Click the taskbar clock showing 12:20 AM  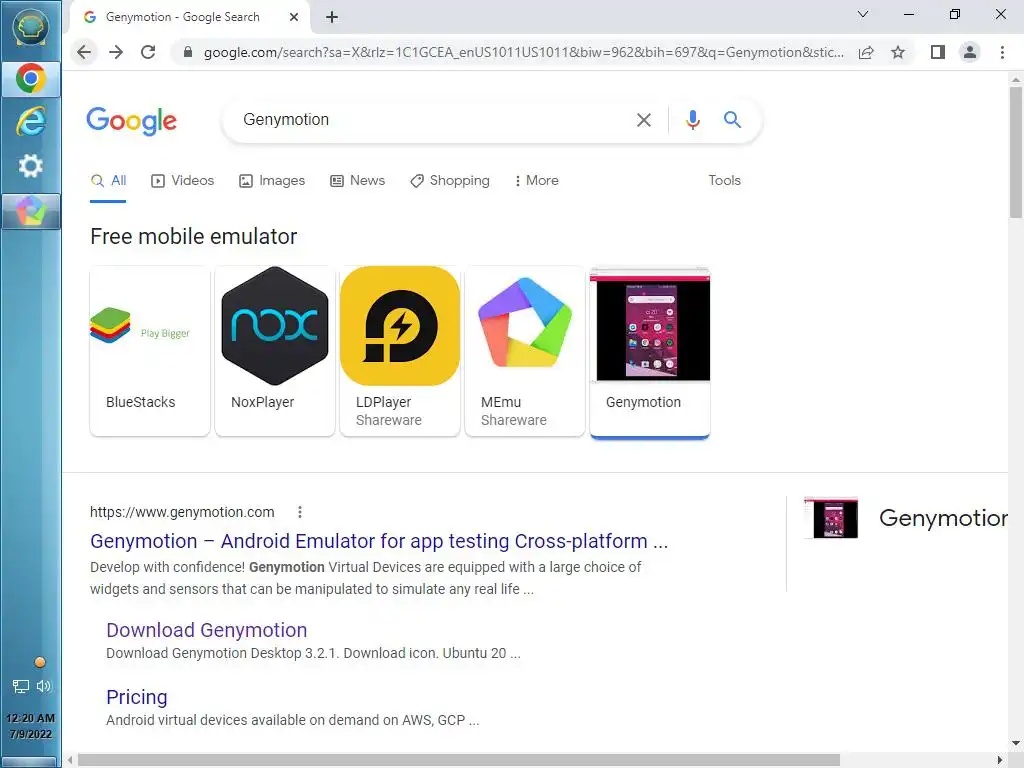[31, 726]
